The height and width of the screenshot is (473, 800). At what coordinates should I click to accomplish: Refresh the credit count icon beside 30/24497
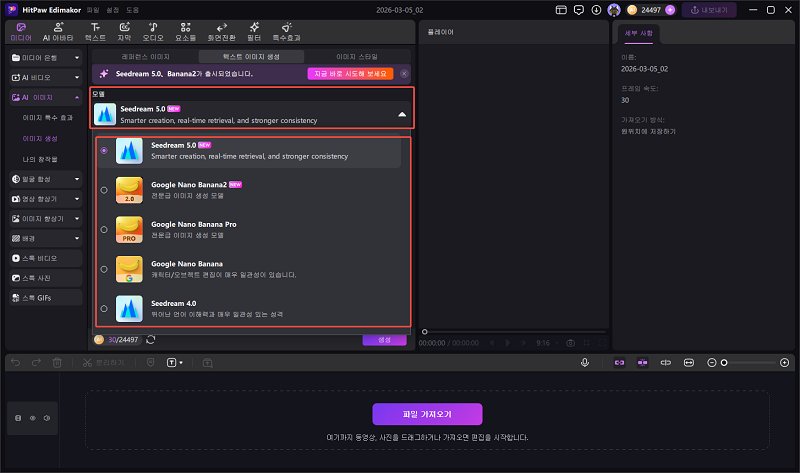click(151, 340)
